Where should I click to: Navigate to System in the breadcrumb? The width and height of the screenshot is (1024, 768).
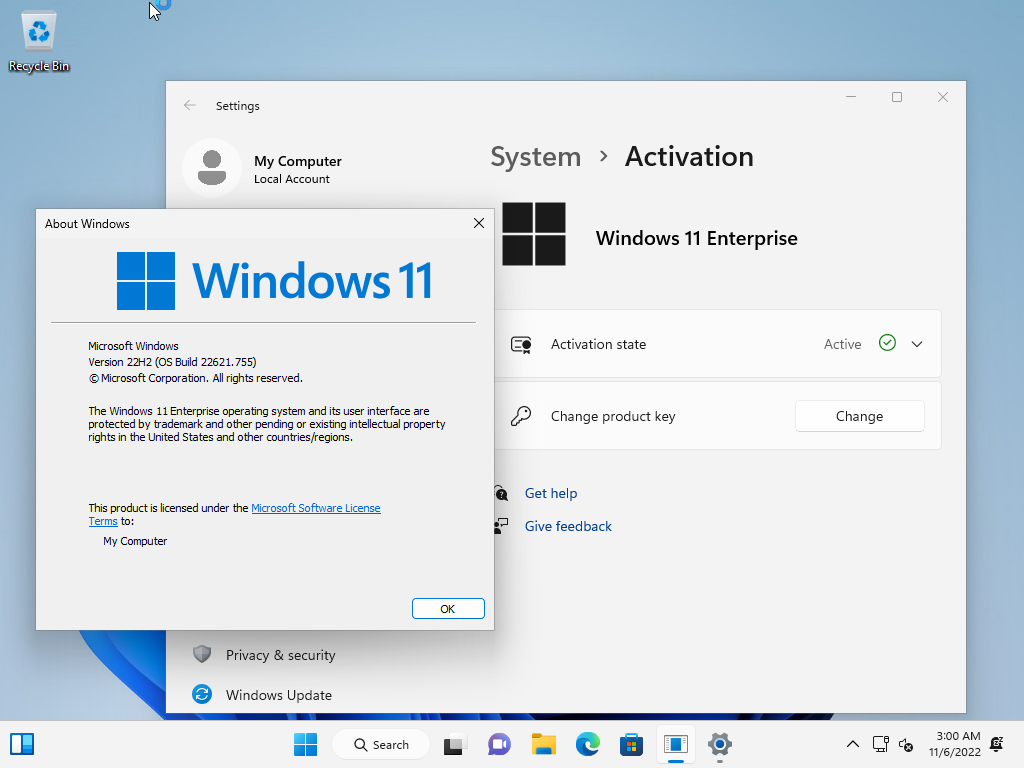(536, 157)
